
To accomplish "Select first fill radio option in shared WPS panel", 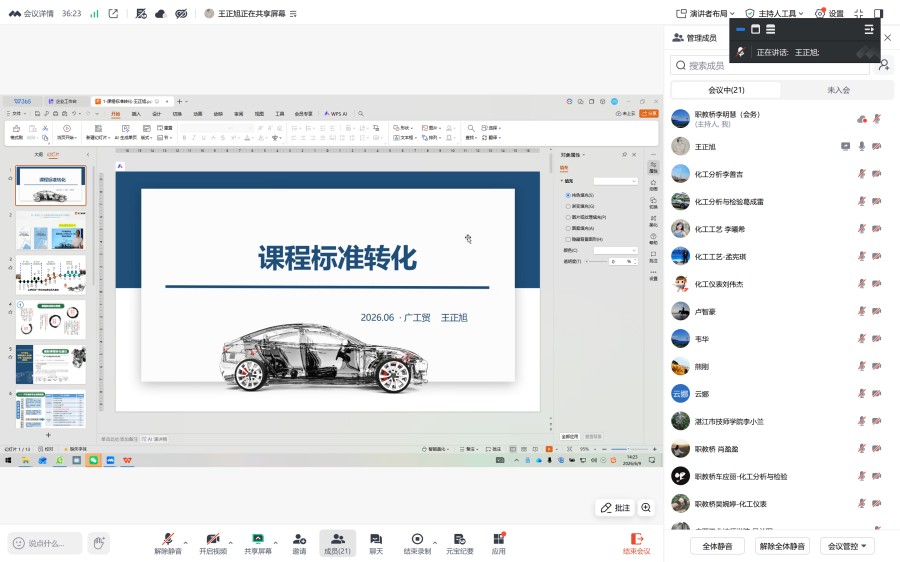I will pos(568,195).
